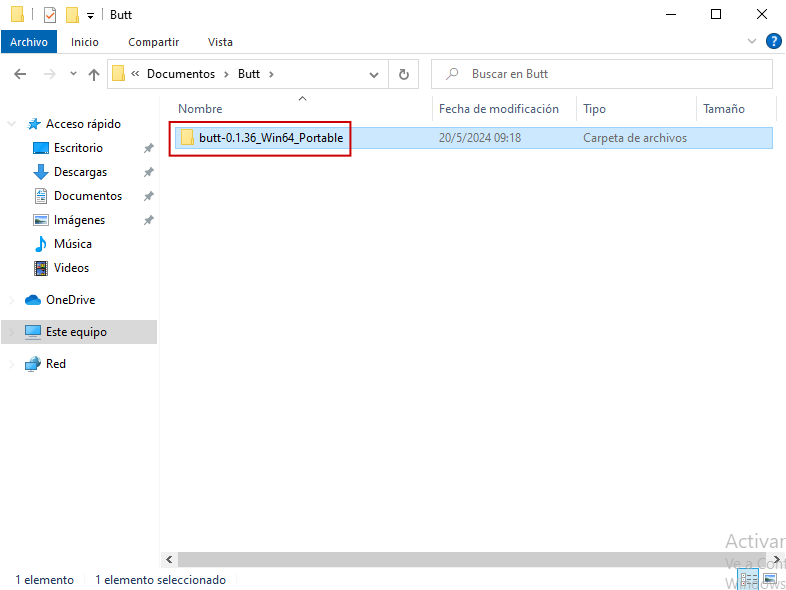Expand the ribbon using the chevron

pyautogui.click(x=753, y=42)
